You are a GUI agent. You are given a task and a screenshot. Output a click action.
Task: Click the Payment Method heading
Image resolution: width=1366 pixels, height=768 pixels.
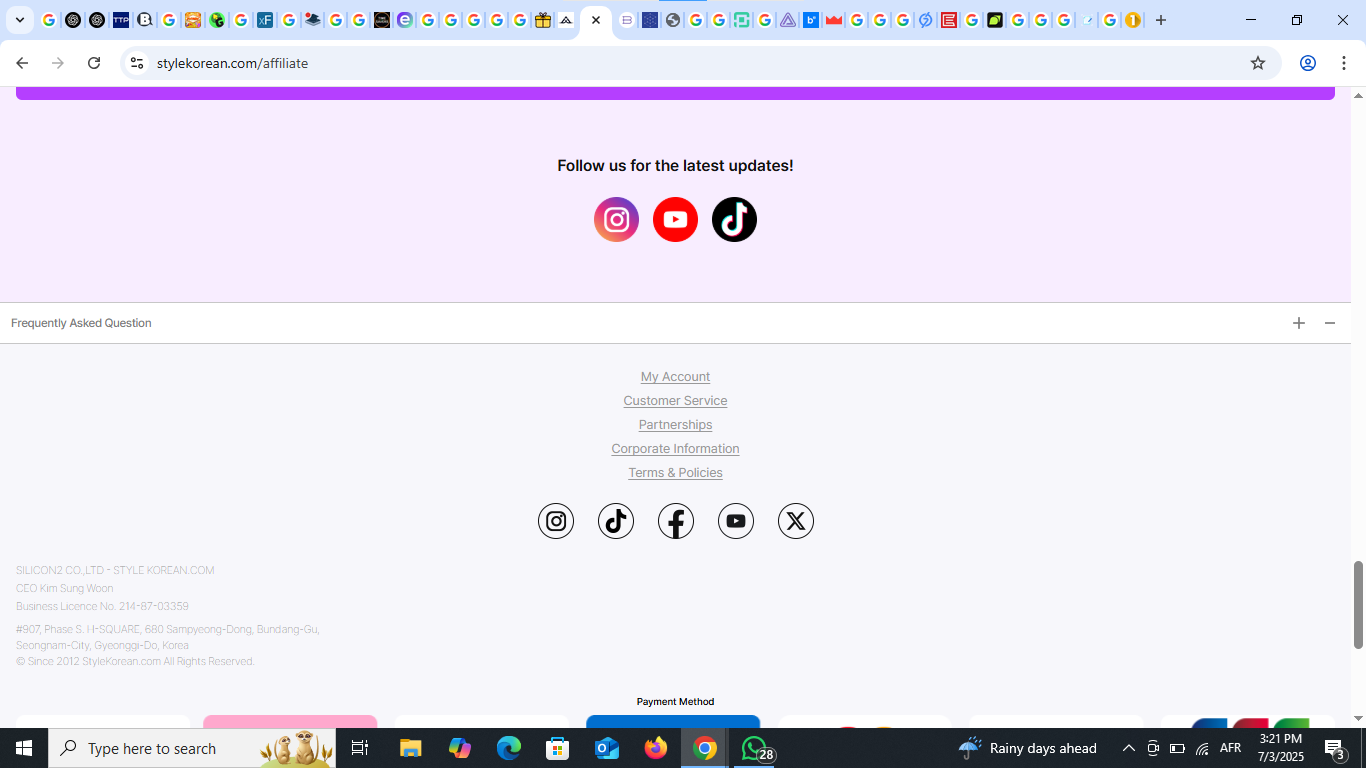(675, 702)
